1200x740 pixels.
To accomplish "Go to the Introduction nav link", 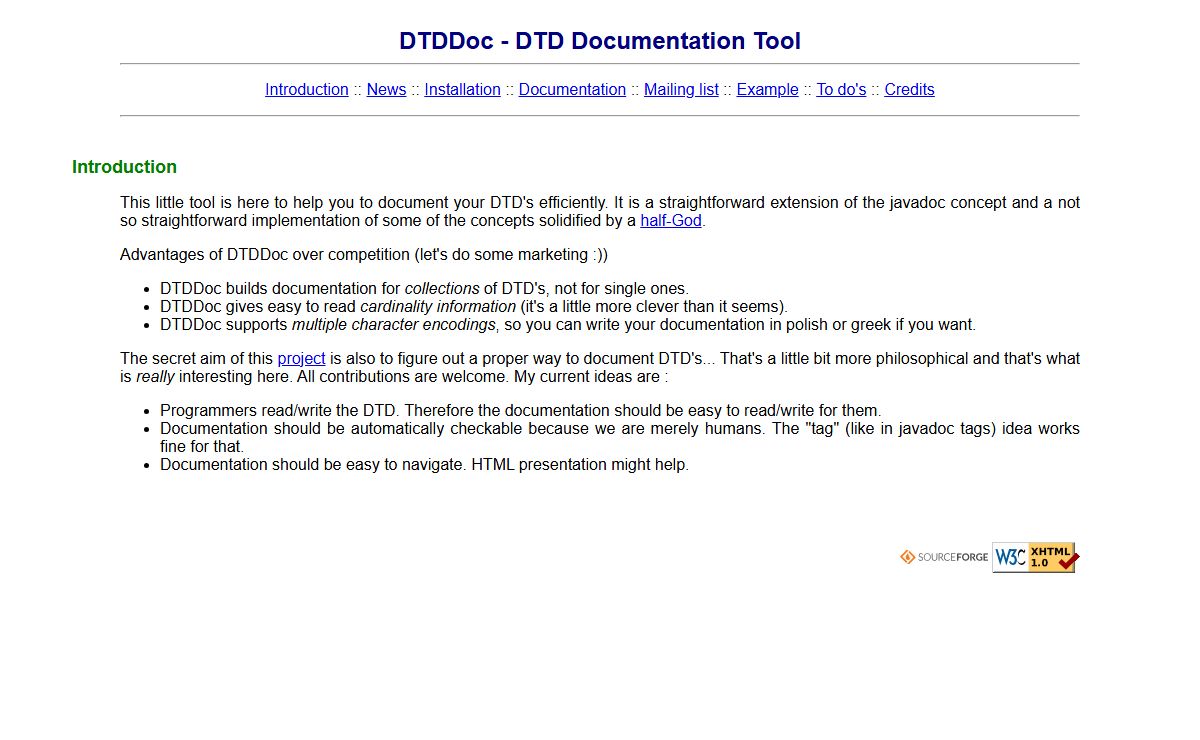I will (307, 90).
